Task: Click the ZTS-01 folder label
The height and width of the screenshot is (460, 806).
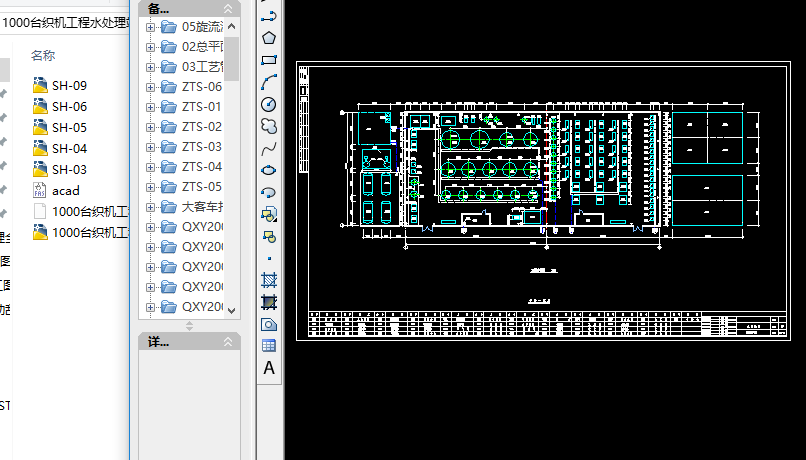Action: 202,107
